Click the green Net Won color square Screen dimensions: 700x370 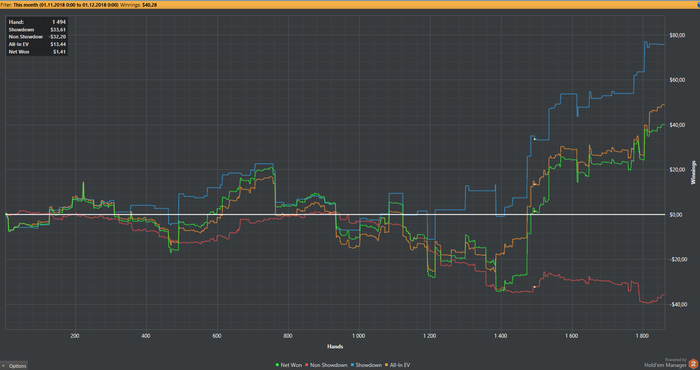pos(277,365)
